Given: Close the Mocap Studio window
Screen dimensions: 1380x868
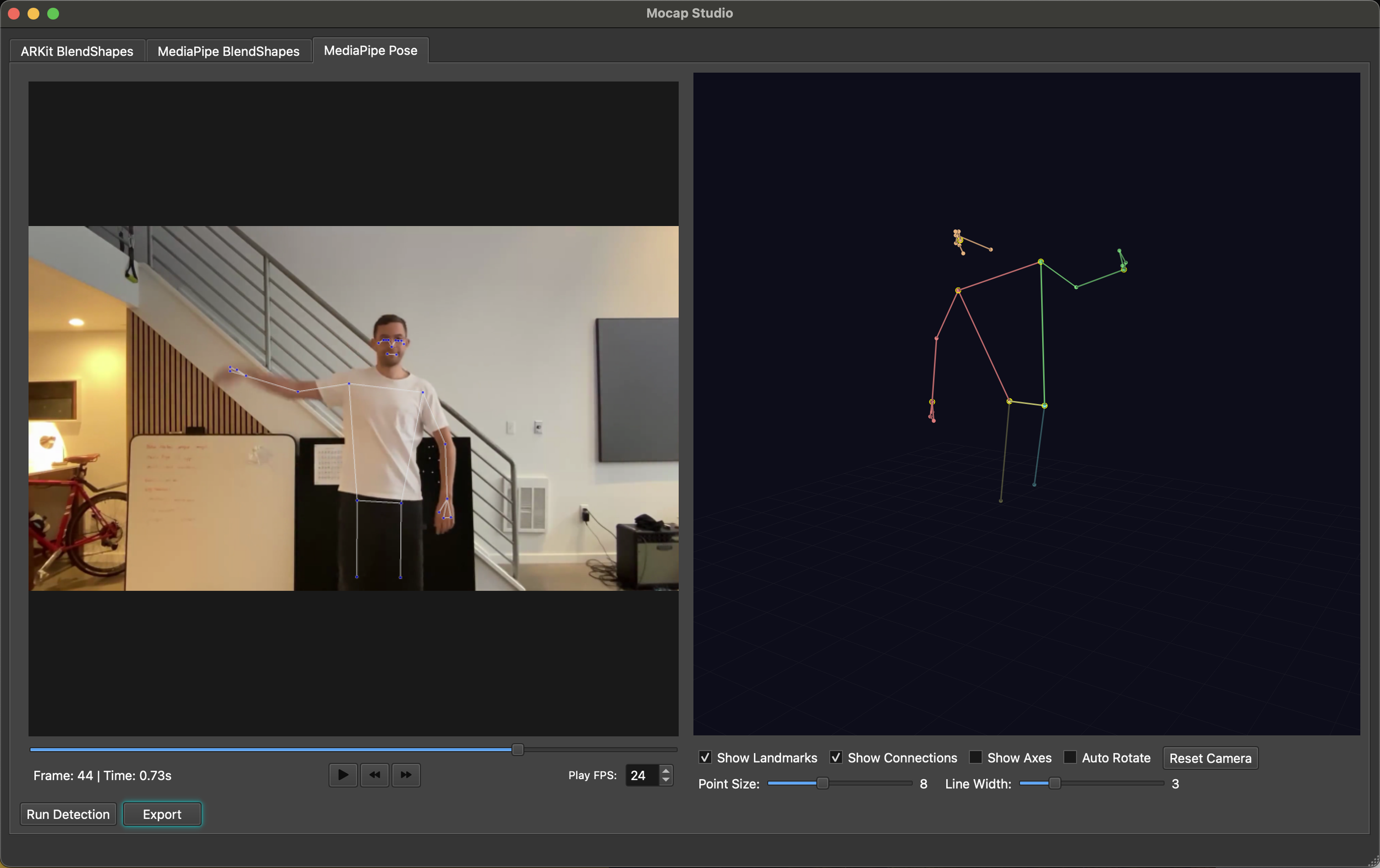Looking at the screenshot, I should [x=14, y=14].
